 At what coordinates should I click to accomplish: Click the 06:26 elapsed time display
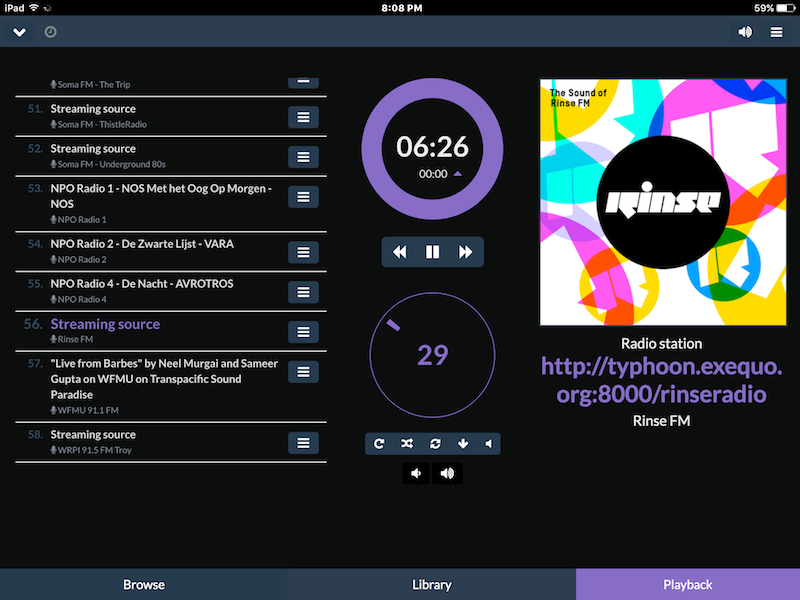click(433, 146)
